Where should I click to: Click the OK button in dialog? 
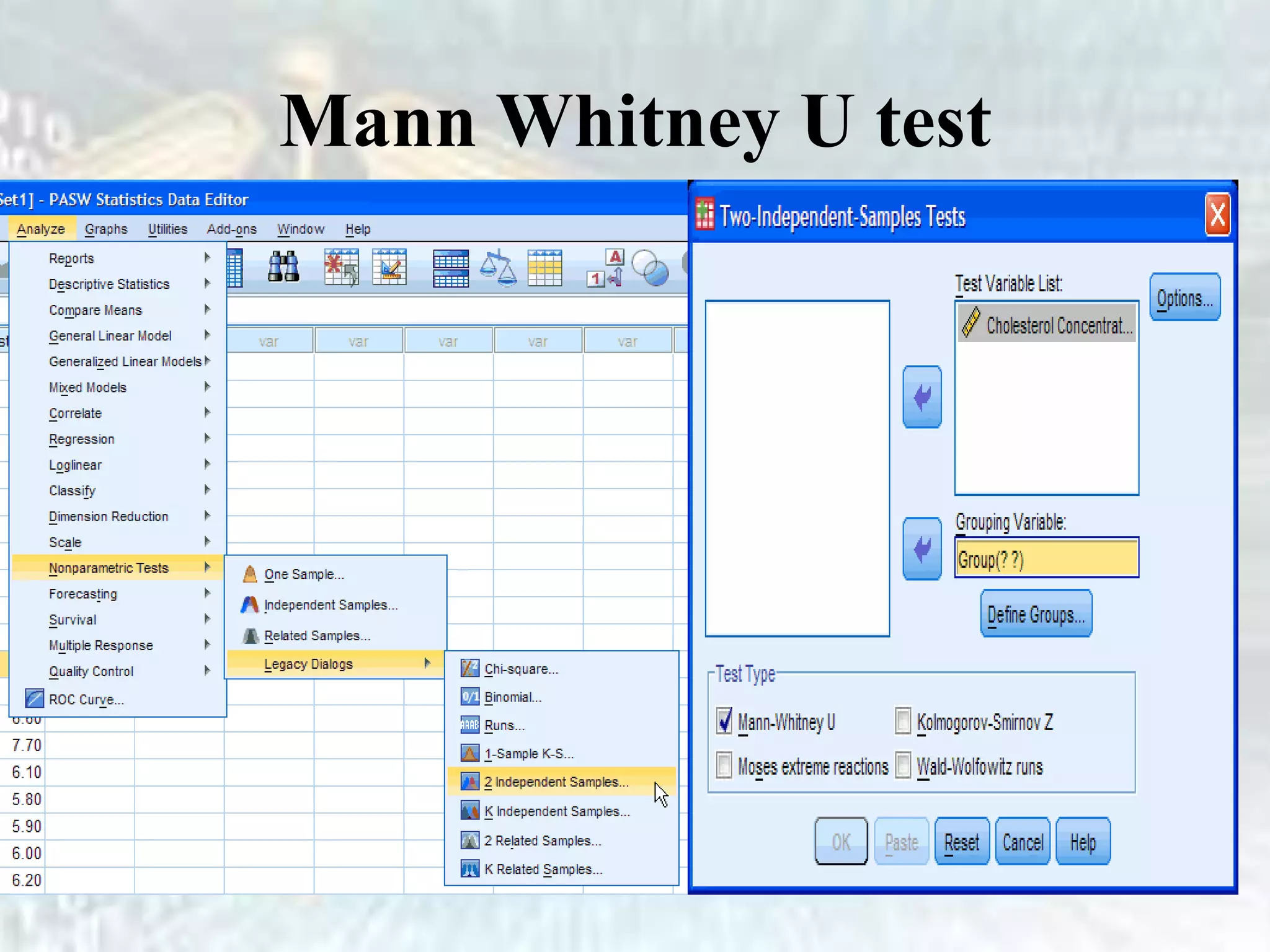[841, 841]
